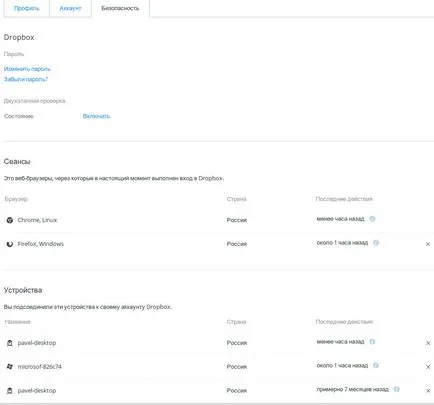Unlink pavel-desktop active 7 months ago
Image resolution: width=434 pixels, height=405 pixels.
tap(428, 391)
